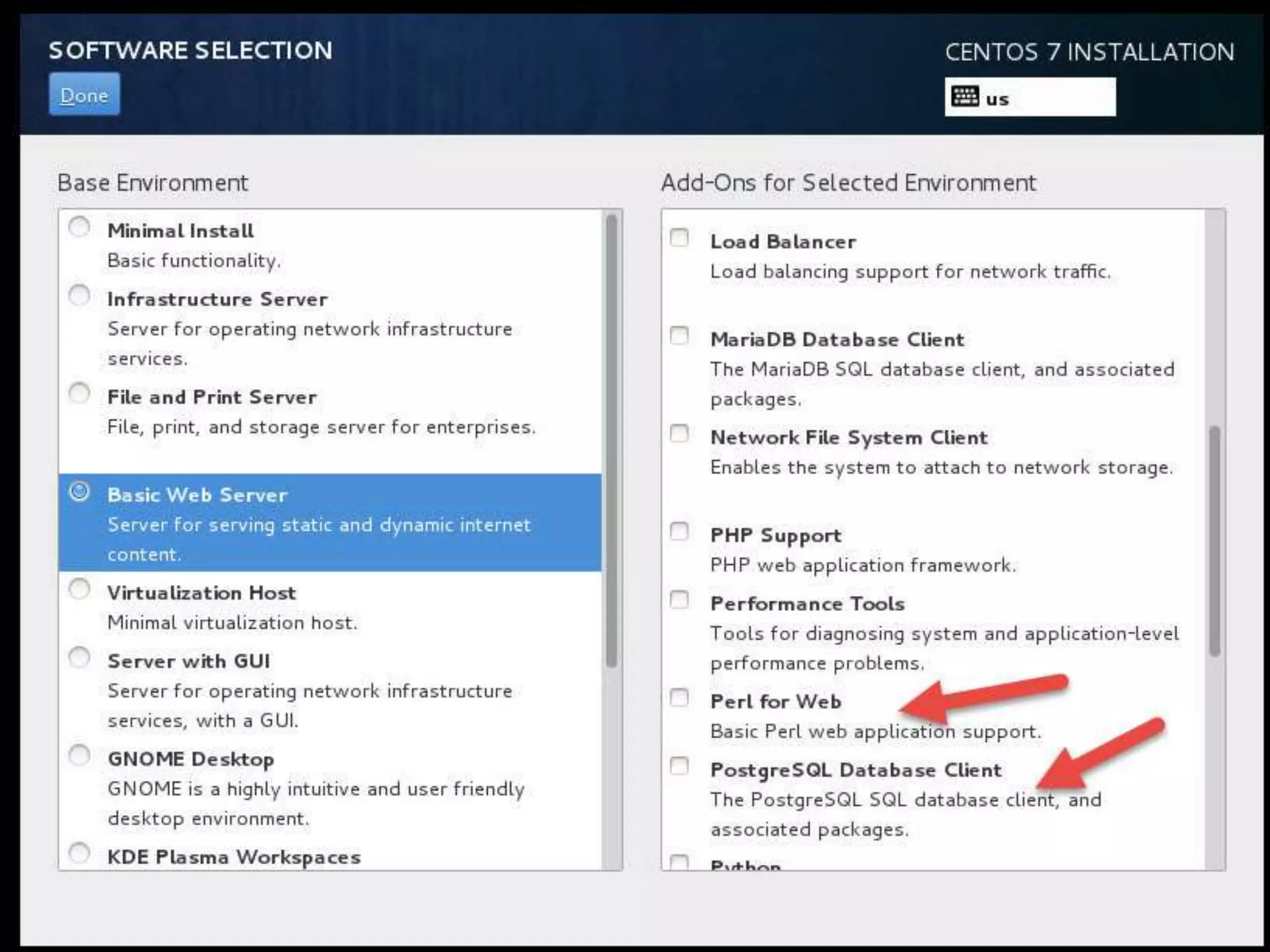Enable the Load Balancer add-on checkbox

click(x=680, y=238)
